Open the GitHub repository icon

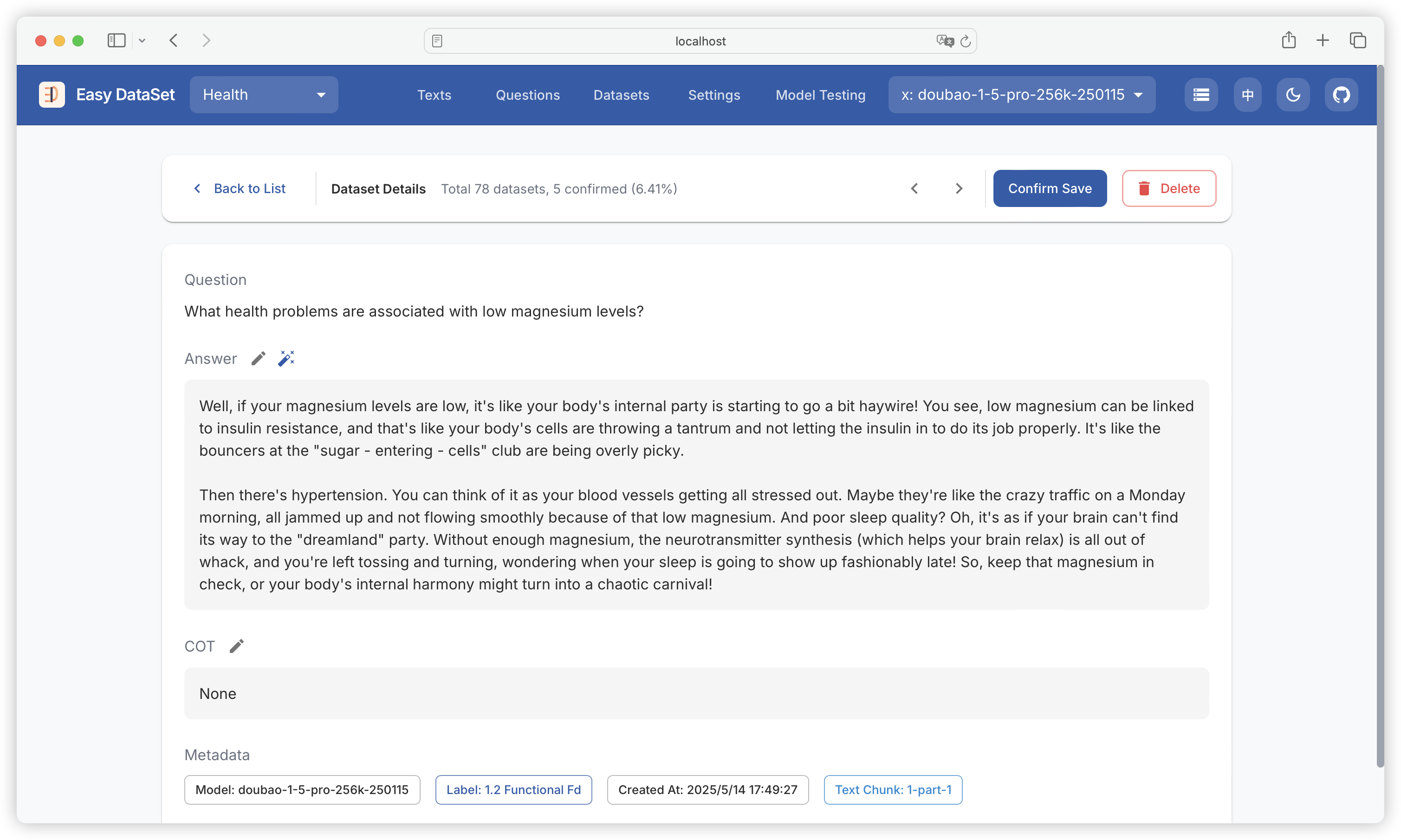[x=1341, y=95]
